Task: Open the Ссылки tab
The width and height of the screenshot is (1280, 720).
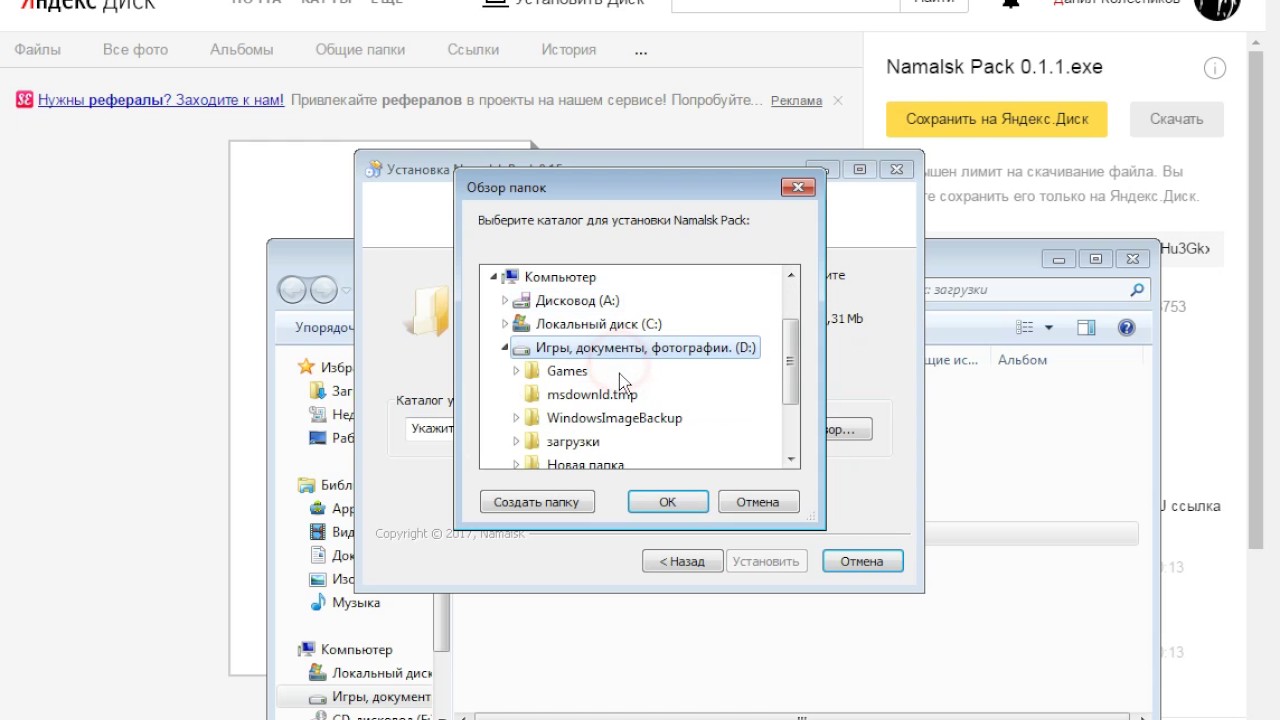Action: [473, 49]
